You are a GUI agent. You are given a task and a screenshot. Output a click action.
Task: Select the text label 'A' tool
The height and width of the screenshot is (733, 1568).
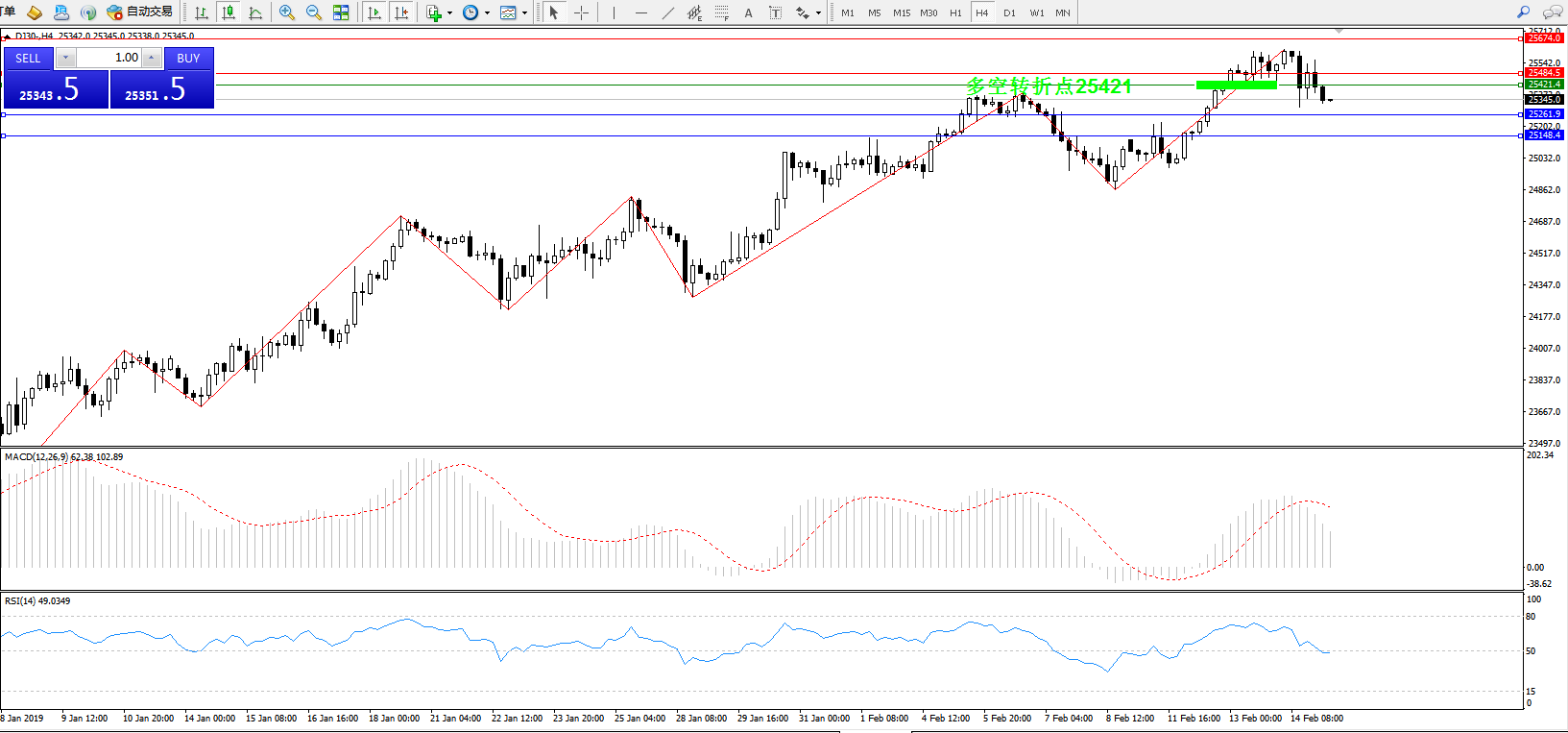pyautogui.click(x=749, y=12)
